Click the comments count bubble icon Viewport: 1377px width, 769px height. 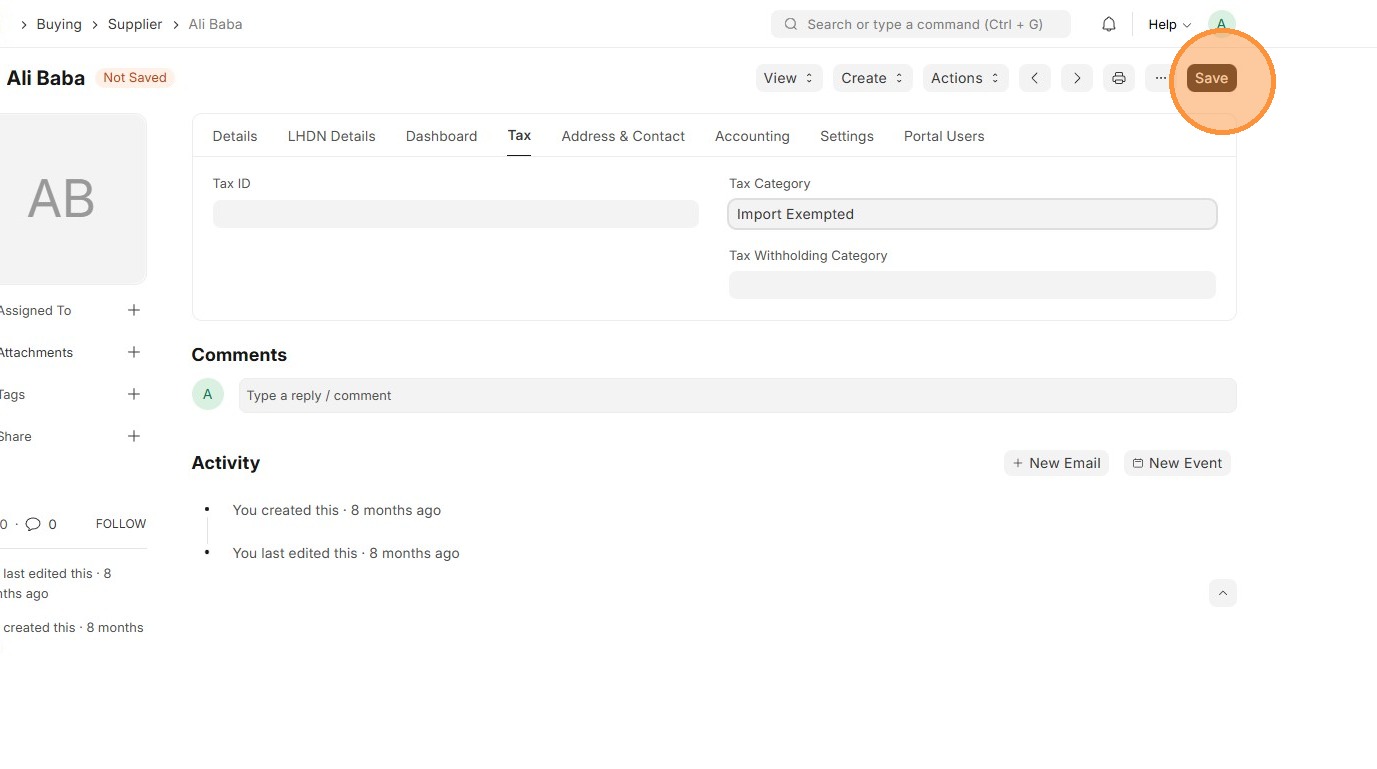point(33,524)
